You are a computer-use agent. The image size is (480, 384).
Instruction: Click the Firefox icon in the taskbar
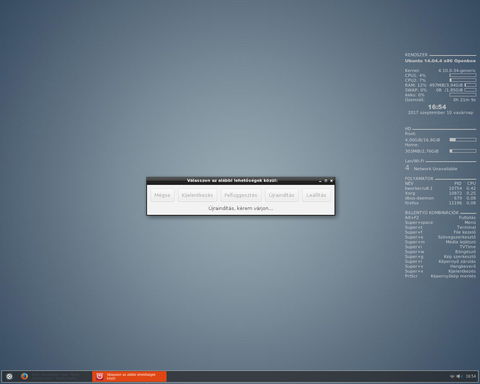(24, 376)
